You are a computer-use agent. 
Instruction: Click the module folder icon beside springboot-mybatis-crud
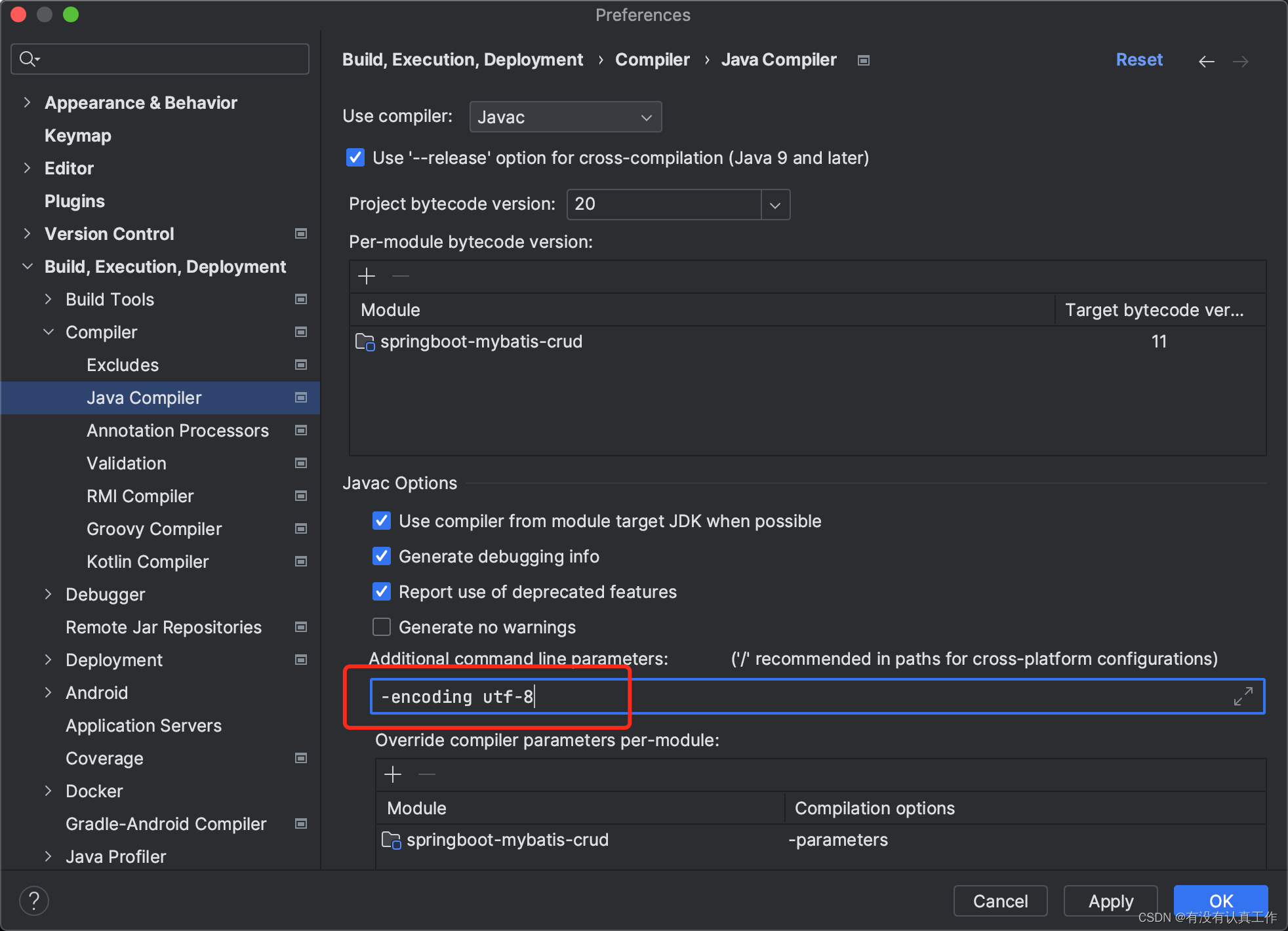365,341
